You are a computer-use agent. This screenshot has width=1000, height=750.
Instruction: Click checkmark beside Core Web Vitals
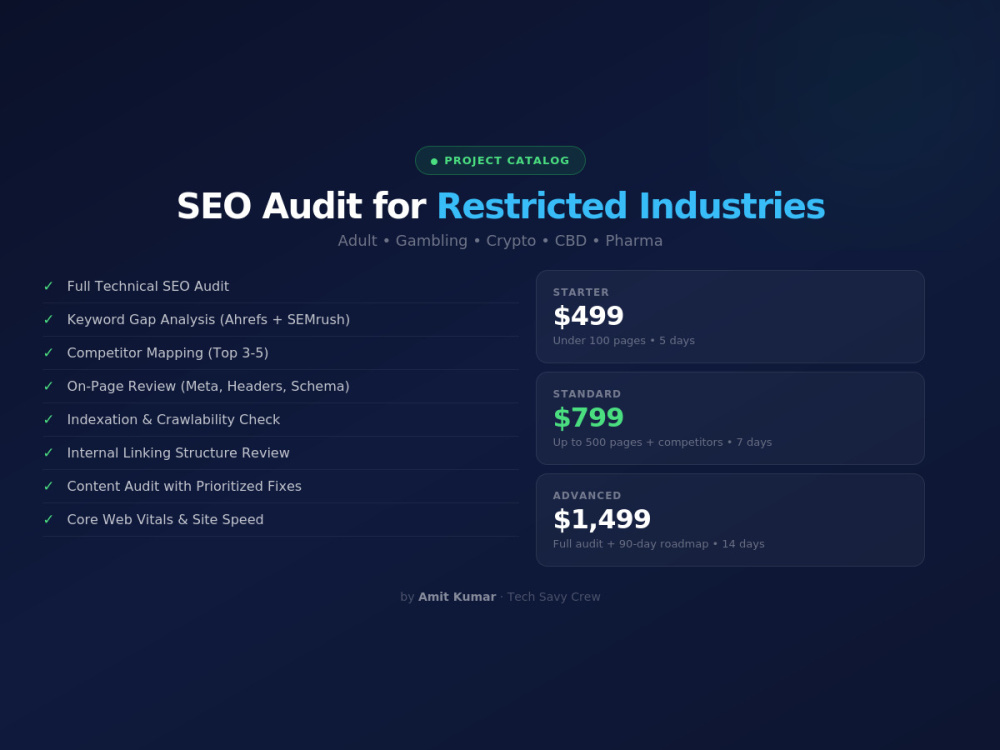tap(48, 519)
